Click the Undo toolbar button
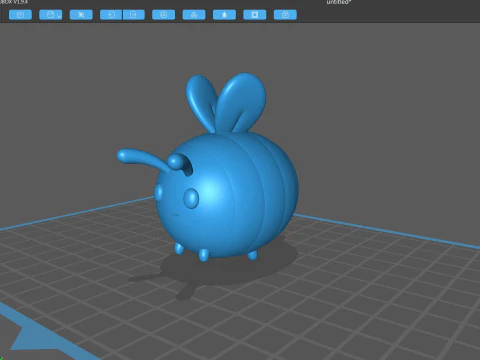This screenshot has width=480, height=360. point(111,15)
